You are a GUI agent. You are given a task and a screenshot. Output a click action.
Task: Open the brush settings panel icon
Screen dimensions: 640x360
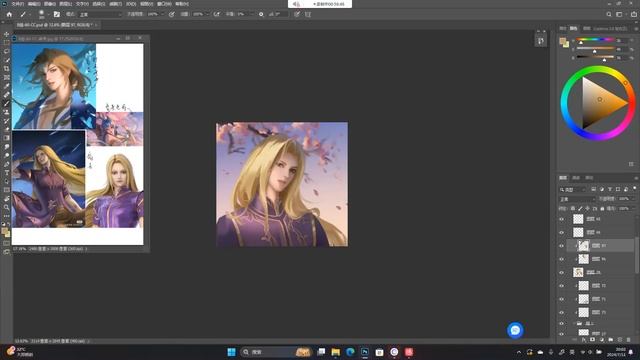pyautogui.click(x=57, y=14)
